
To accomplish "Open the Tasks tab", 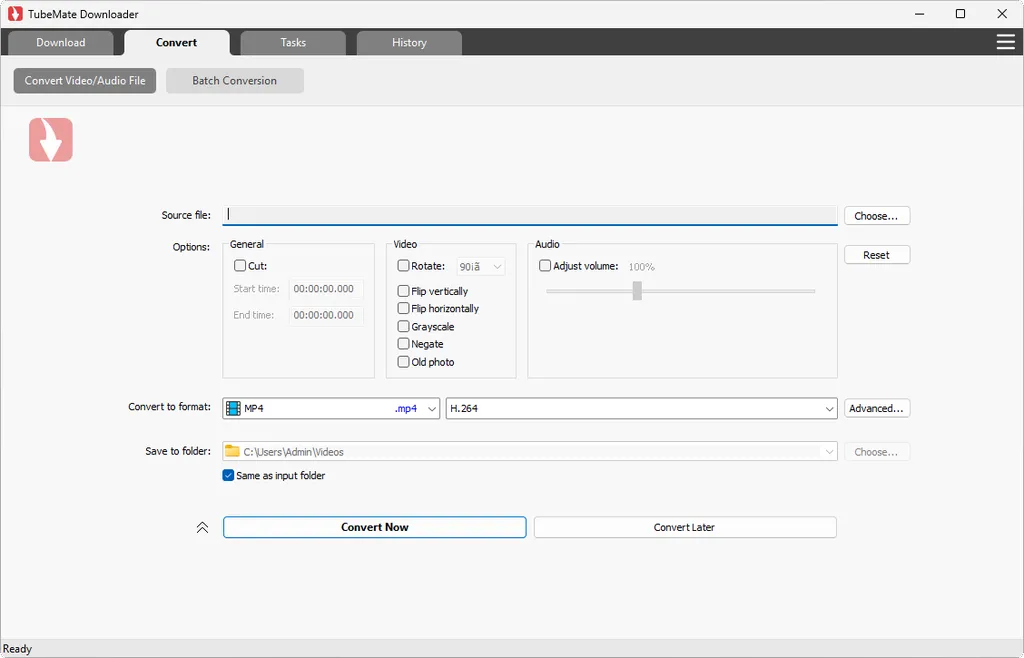I will (293, 42).
